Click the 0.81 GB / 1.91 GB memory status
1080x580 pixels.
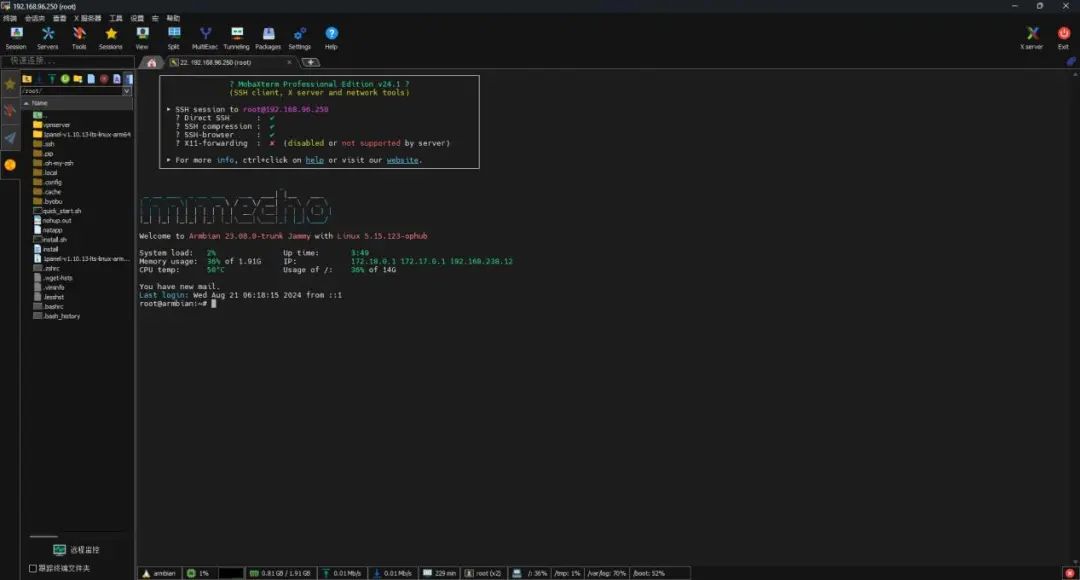tap(280, 573)
